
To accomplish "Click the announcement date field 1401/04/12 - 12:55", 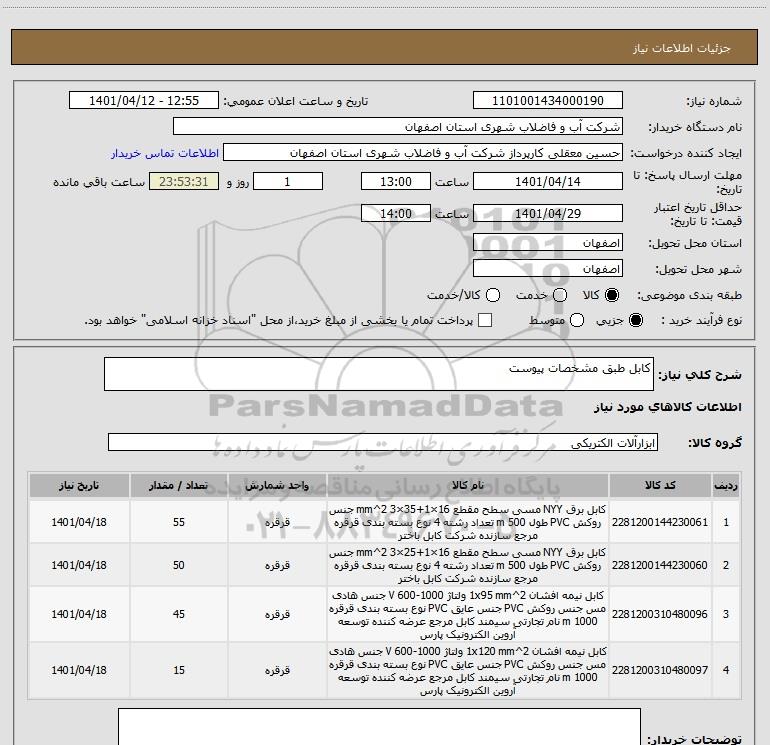I will click(144, 101).
